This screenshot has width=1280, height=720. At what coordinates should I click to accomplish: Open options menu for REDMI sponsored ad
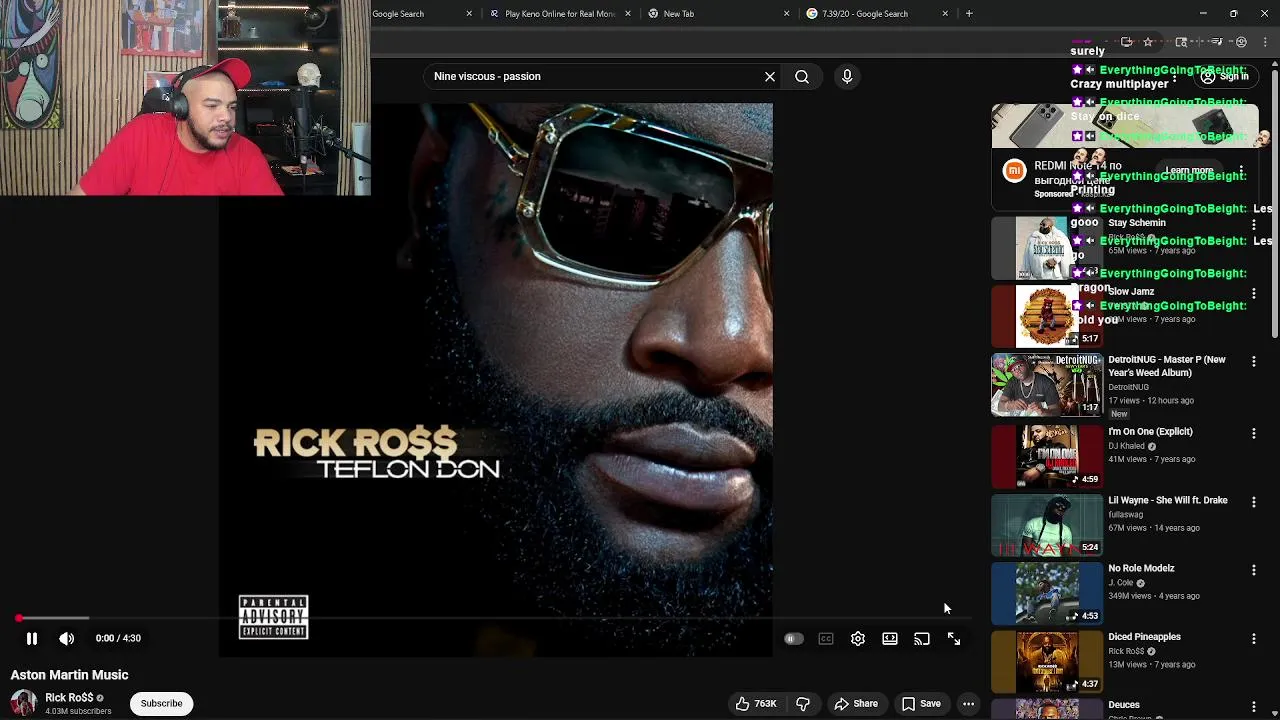coord(1241,171)
